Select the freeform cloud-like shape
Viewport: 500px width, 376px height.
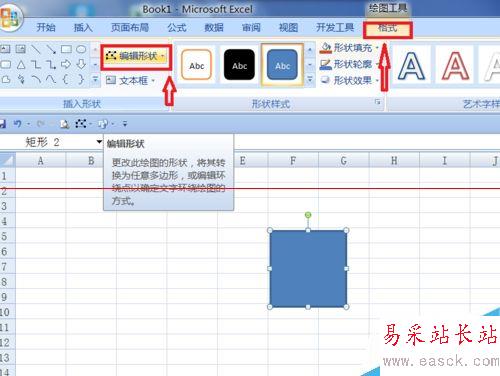pyautogui.click(x=6, y=79)
